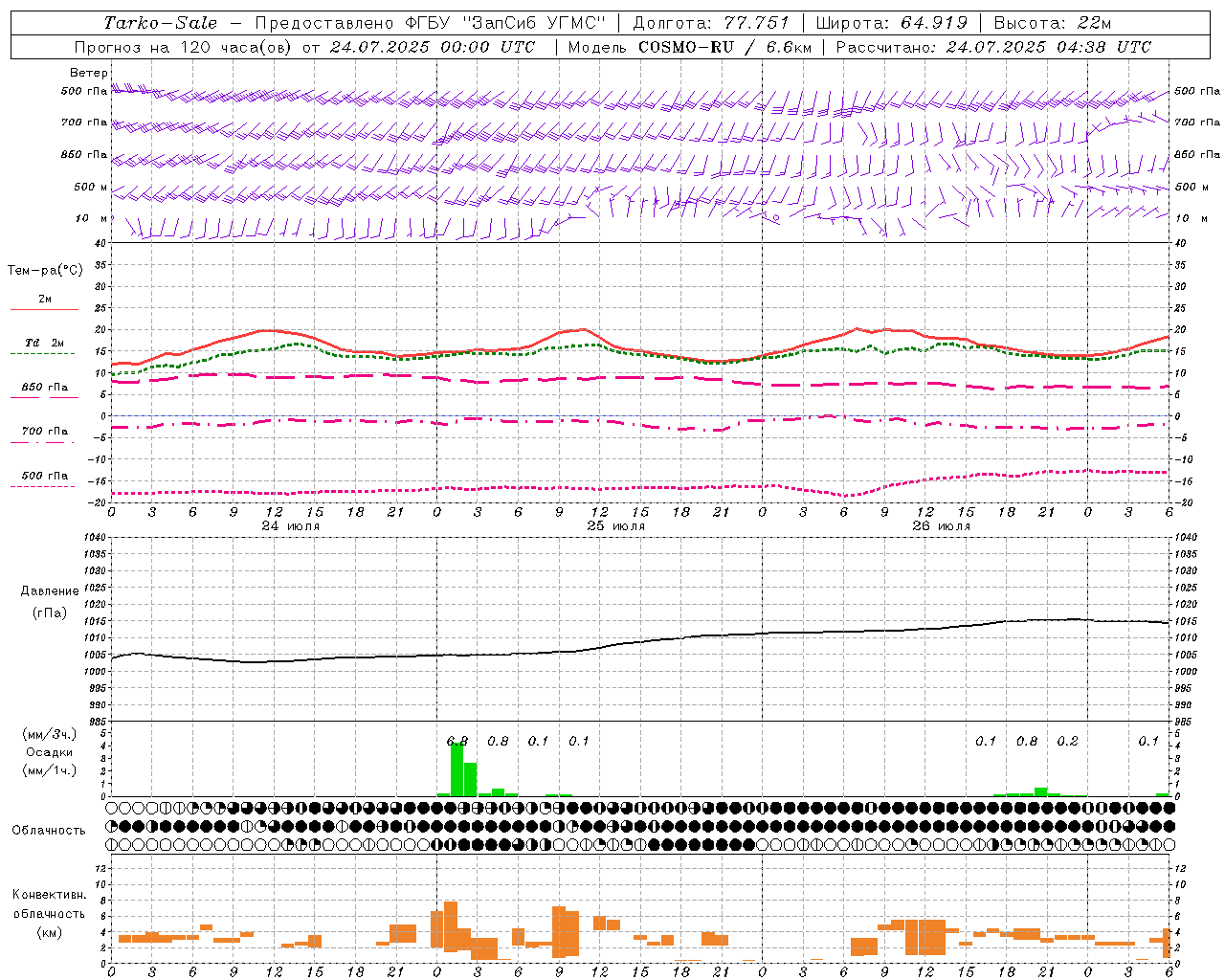Click the "24 июля" date label
Viewport: 1225px width, 980px height.
(x=291, y=525)
